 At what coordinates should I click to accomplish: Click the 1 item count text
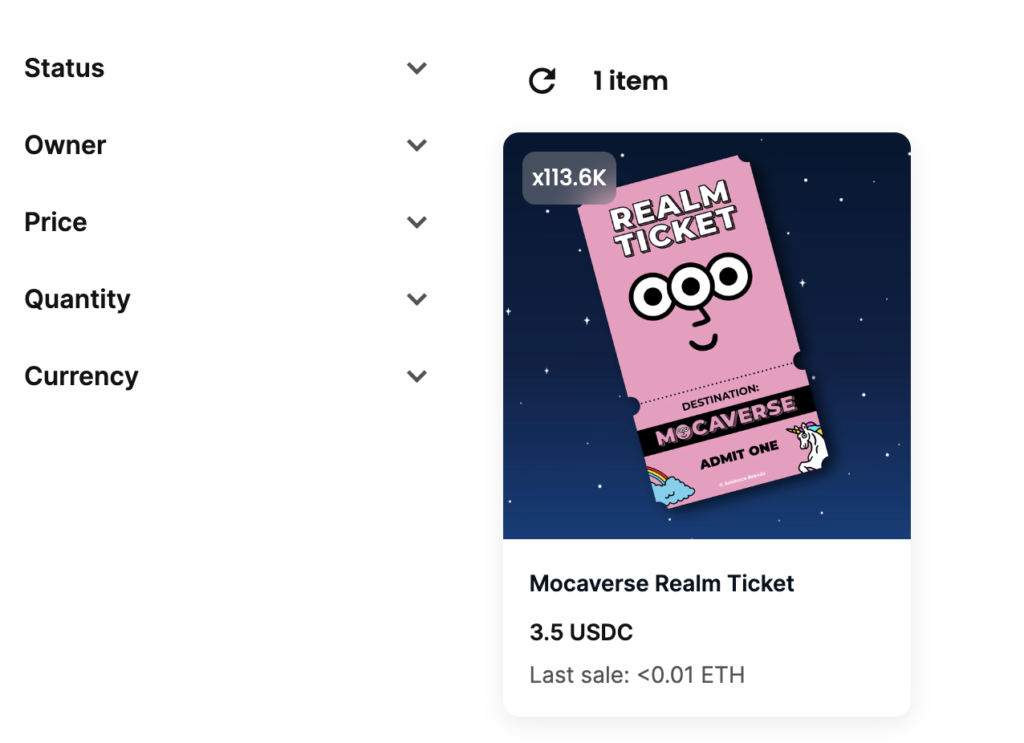pyautogui.click(x=630, y=81)
